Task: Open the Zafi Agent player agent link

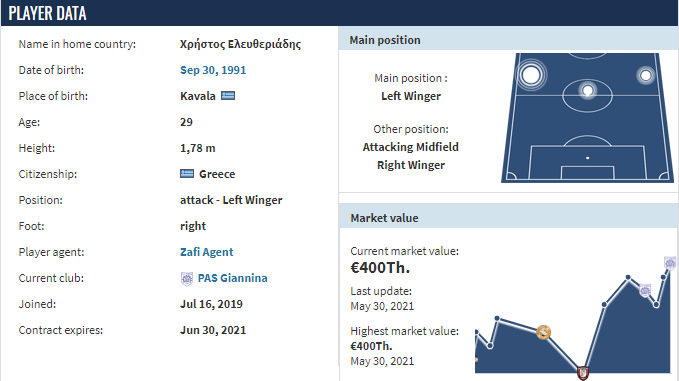Action: (207, 252)
